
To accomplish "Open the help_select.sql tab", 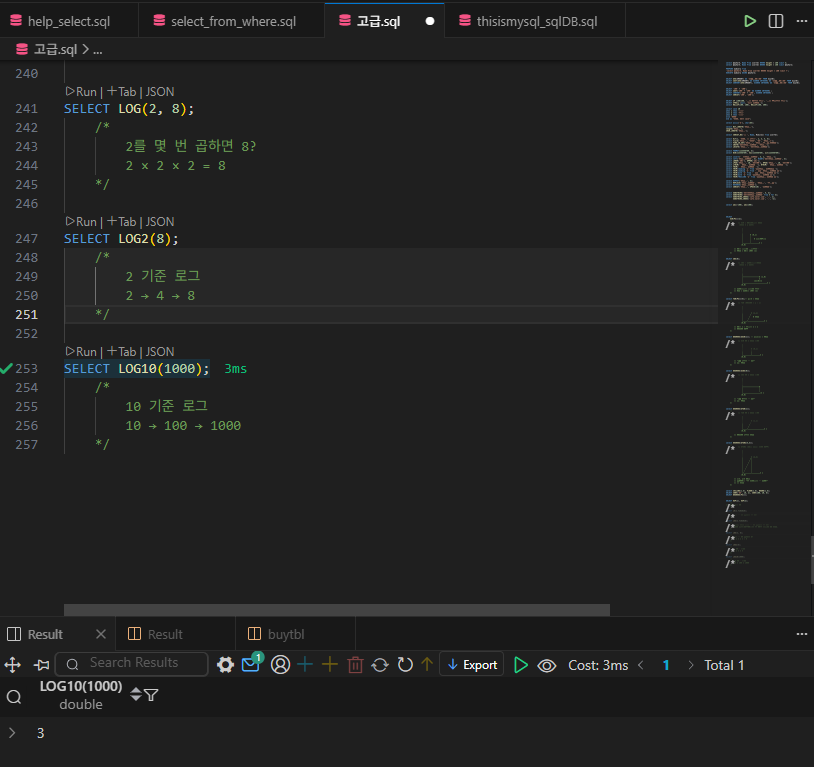I will click(69, 21).
